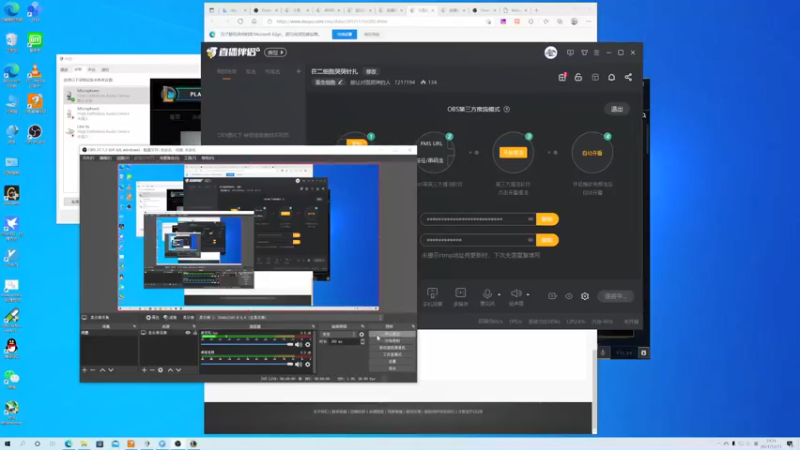800x450 pixels.
Task: Click the exit button for OBS third-party mode
Action: [617, 109]
